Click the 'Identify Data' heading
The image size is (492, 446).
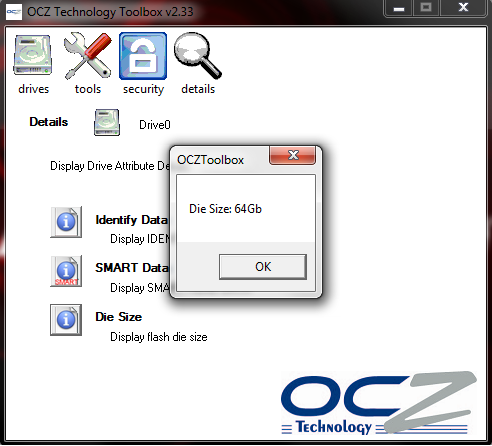(x=132, y=220)
